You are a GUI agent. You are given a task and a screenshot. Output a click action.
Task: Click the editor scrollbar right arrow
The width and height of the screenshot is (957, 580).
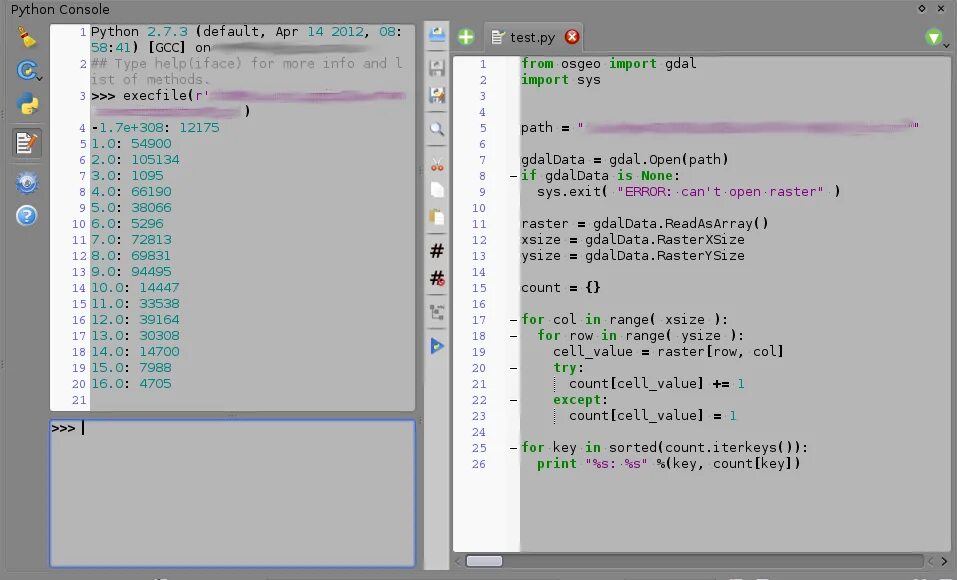[x=944, y=561]
